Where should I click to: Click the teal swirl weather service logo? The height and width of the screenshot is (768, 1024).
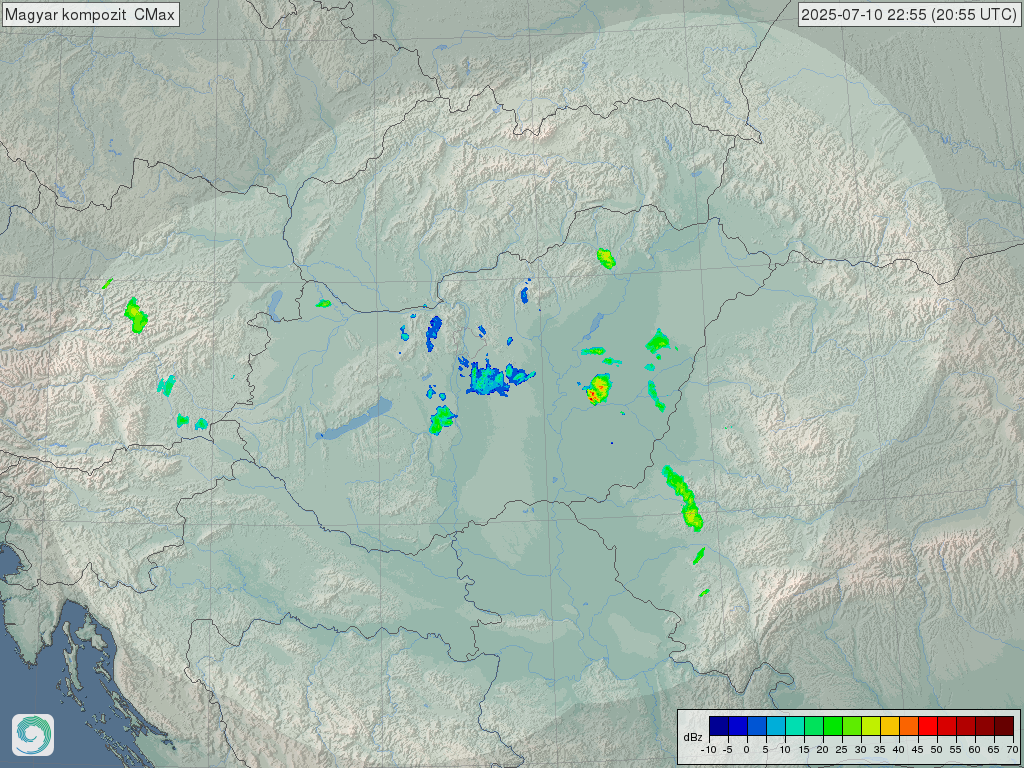point(33,735)
